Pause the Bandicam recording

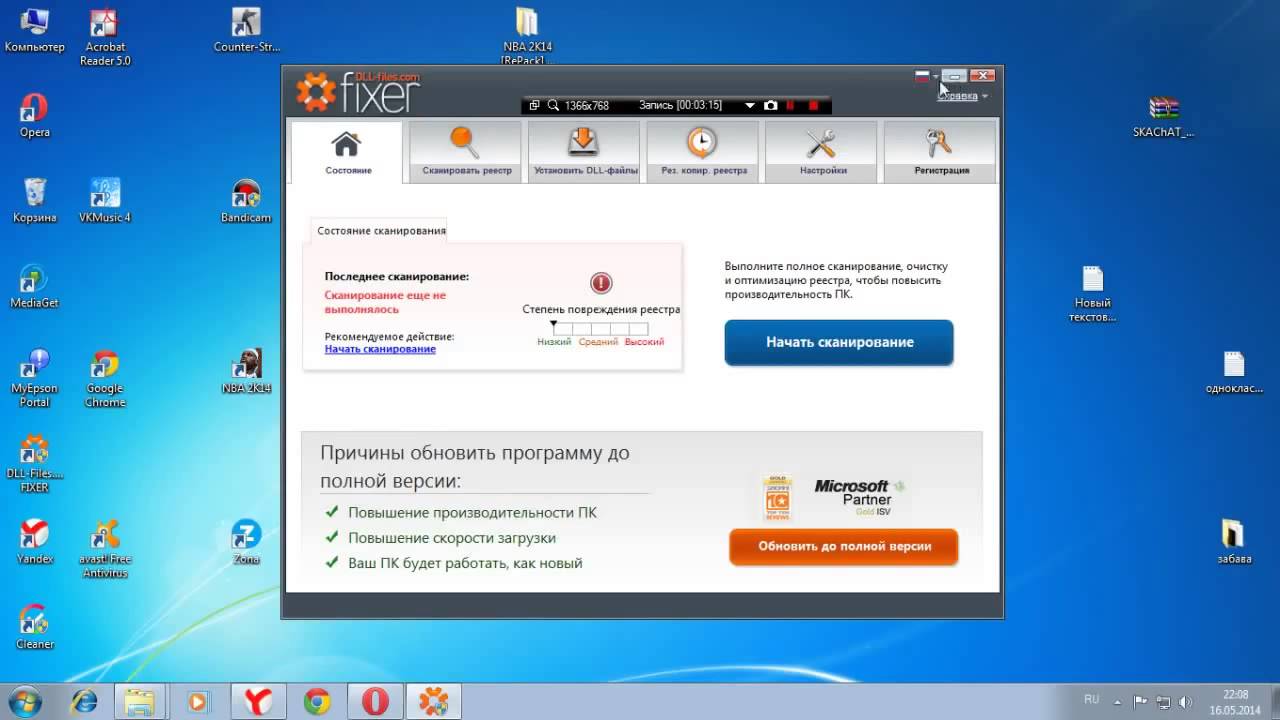(x=791, y=105)
